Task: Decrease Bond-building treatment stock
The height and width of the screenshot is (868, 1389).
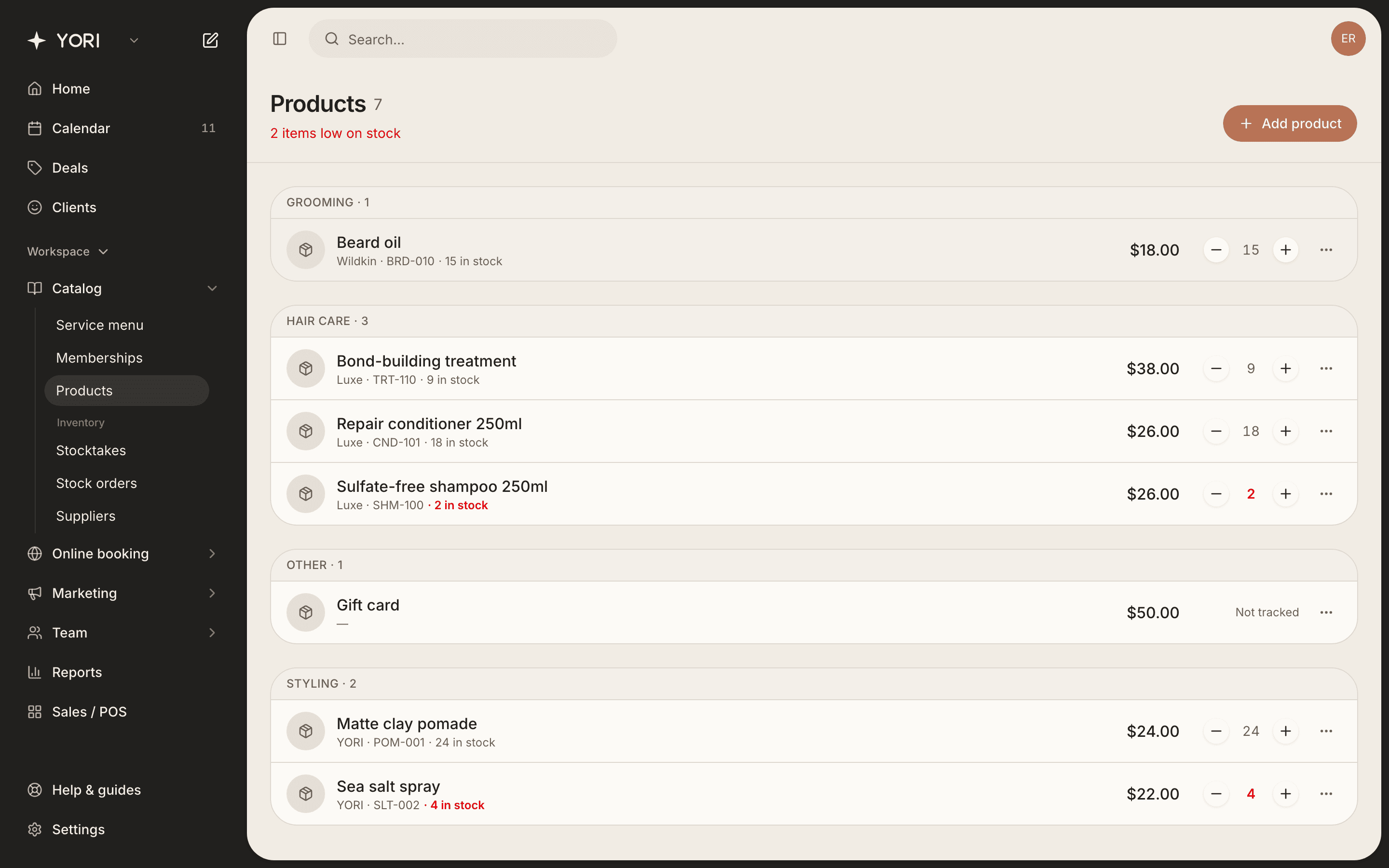Action: (x=1216, y=368)
